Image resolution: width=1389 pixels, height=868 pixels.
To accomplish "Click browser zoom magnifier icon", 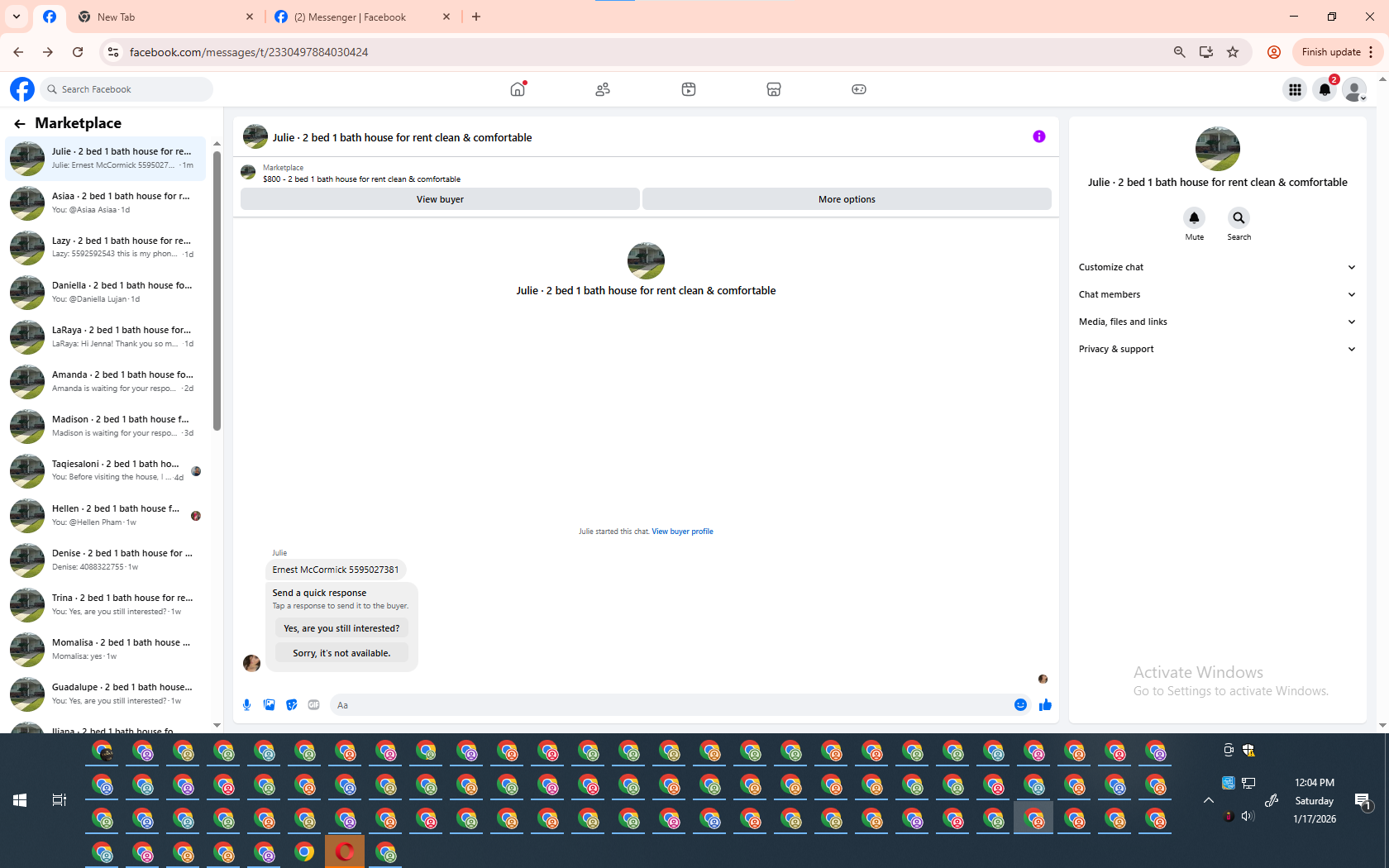I will click(x=1180, y=52).
